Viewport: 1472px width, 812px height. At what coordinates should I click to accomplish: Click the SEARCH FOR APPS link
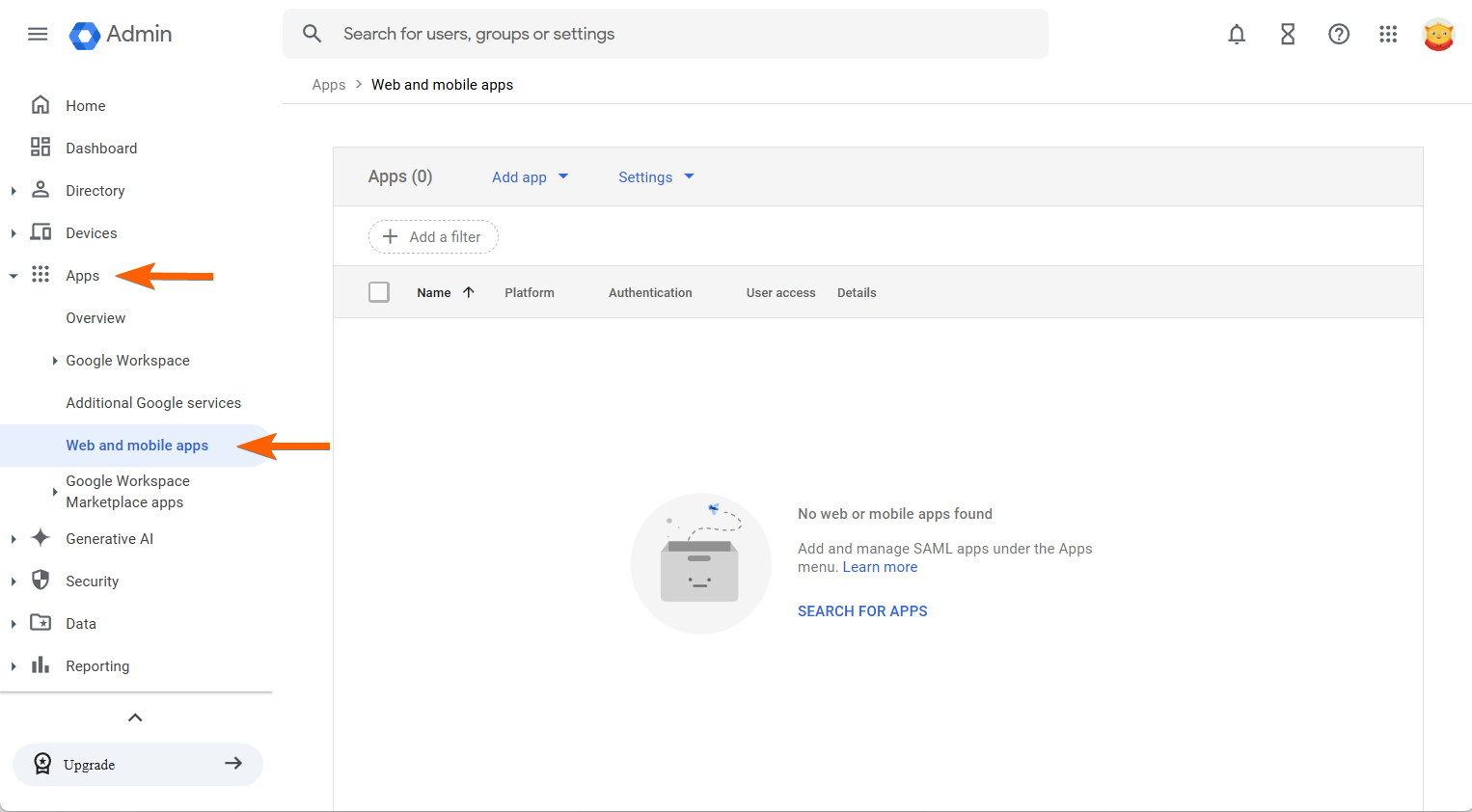click(862, 611)
